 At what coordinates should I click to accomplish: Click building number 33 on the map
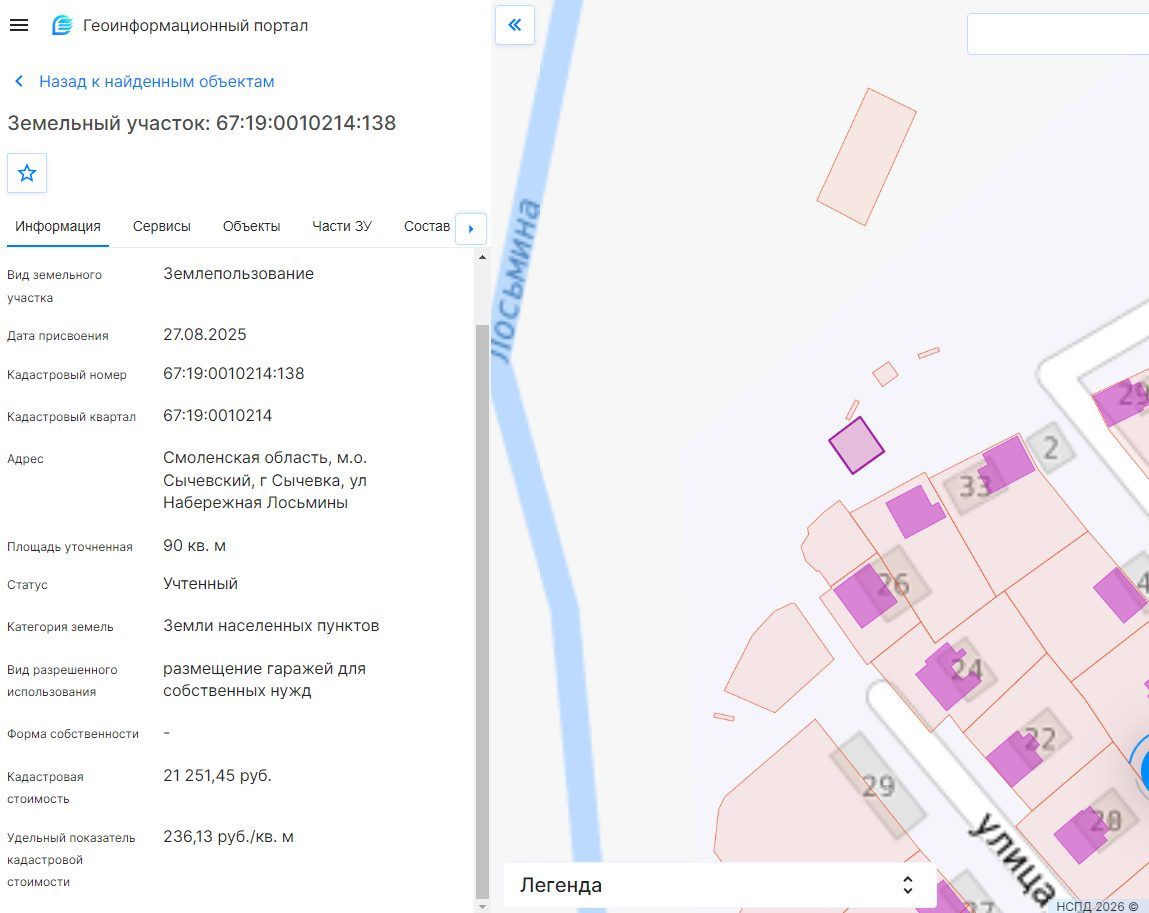pyautogui.click(x=975, y=486)
